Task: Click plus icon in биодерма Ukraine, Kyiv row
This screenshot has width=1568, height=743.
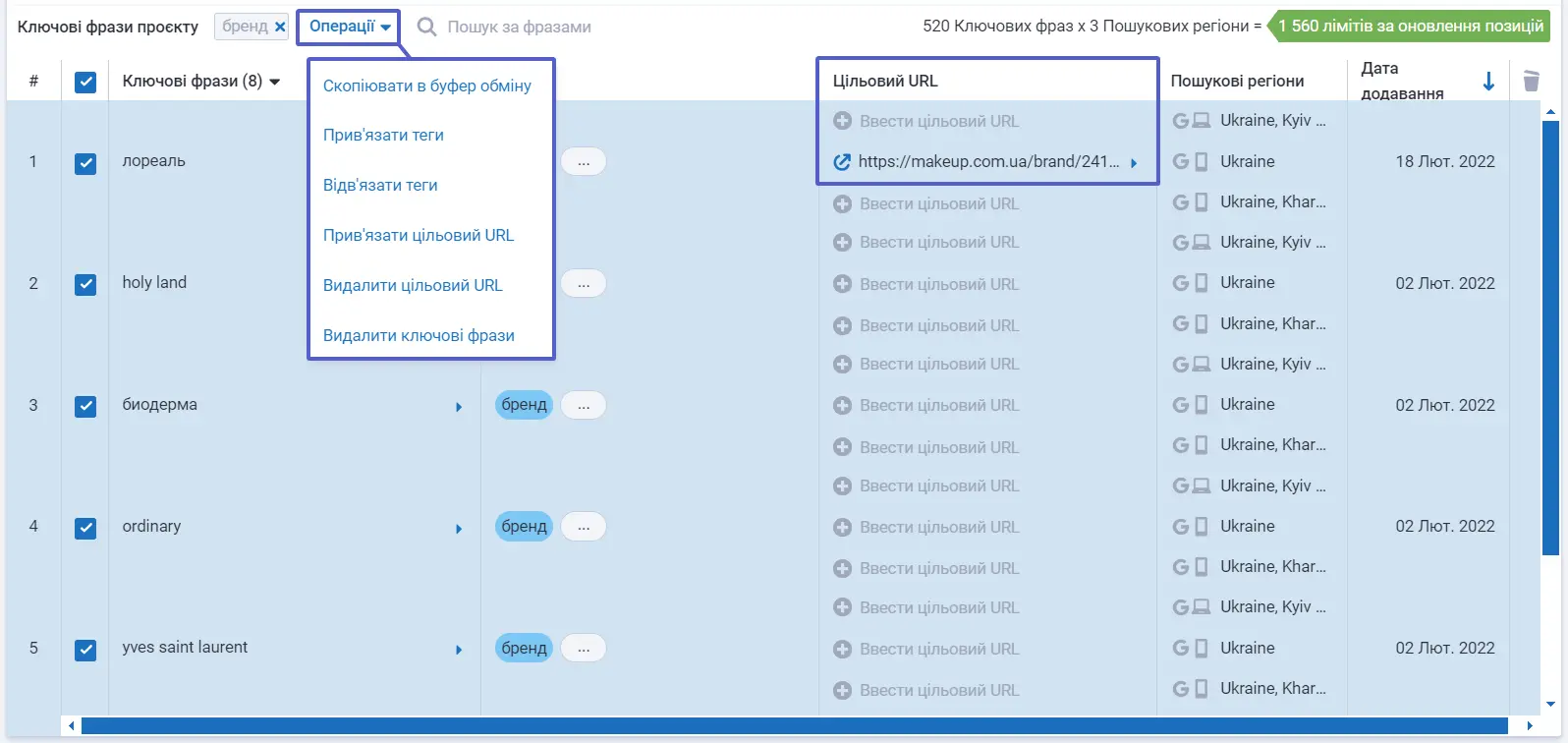Action: 842,364
